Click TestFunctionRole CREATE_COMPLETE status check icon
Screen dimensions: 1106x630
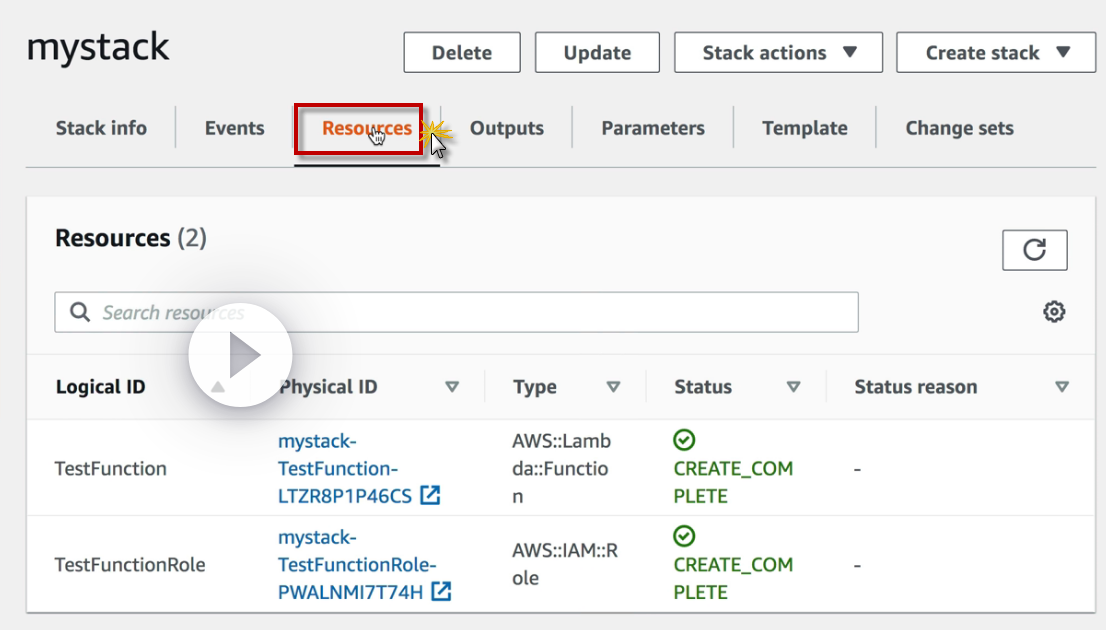[x=684, y=537]
